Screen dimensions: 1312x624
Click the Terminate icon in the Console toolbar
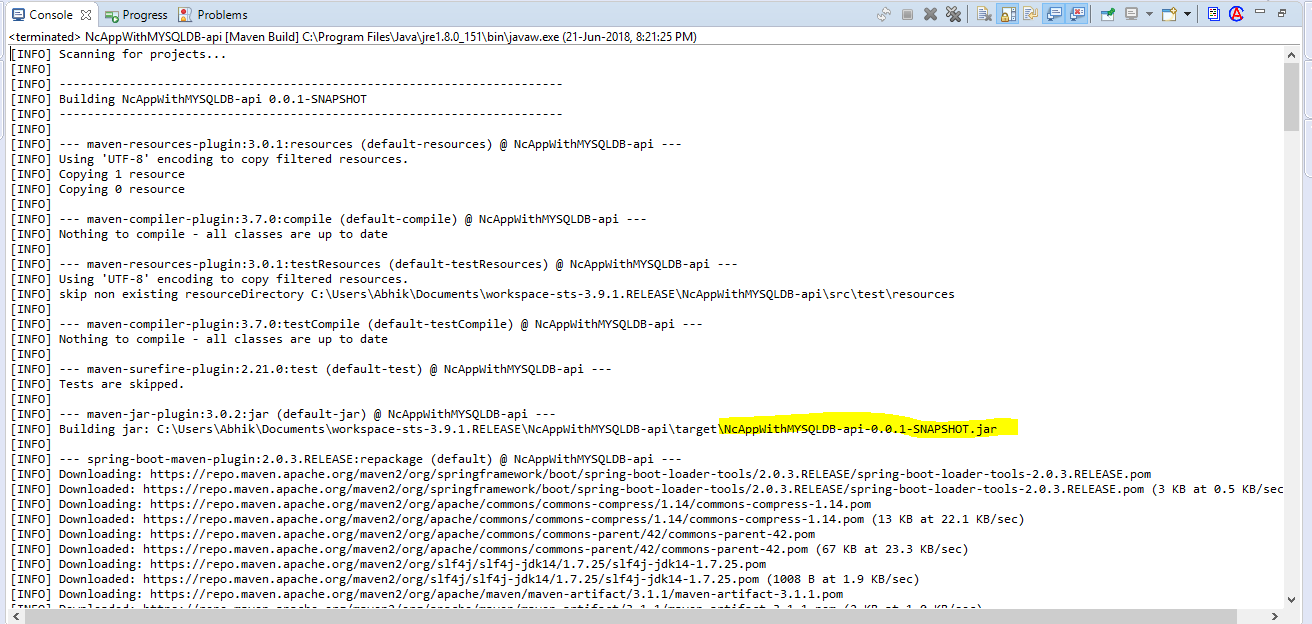pos(908,13)
